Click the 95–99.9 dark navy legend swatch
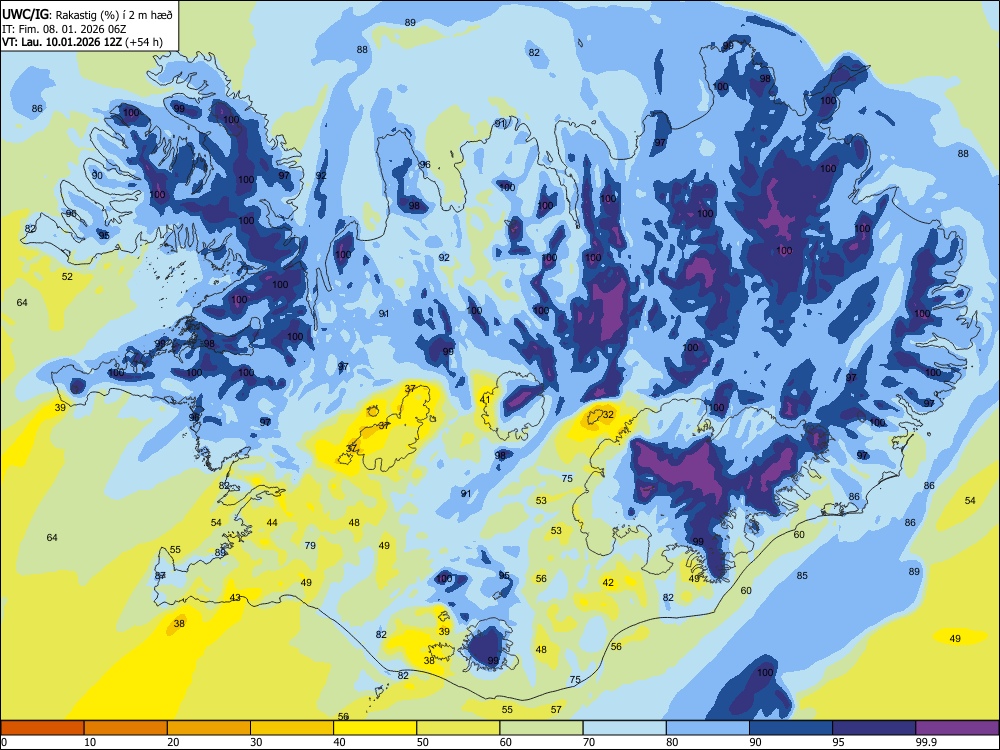 click(x=874, y=728)
